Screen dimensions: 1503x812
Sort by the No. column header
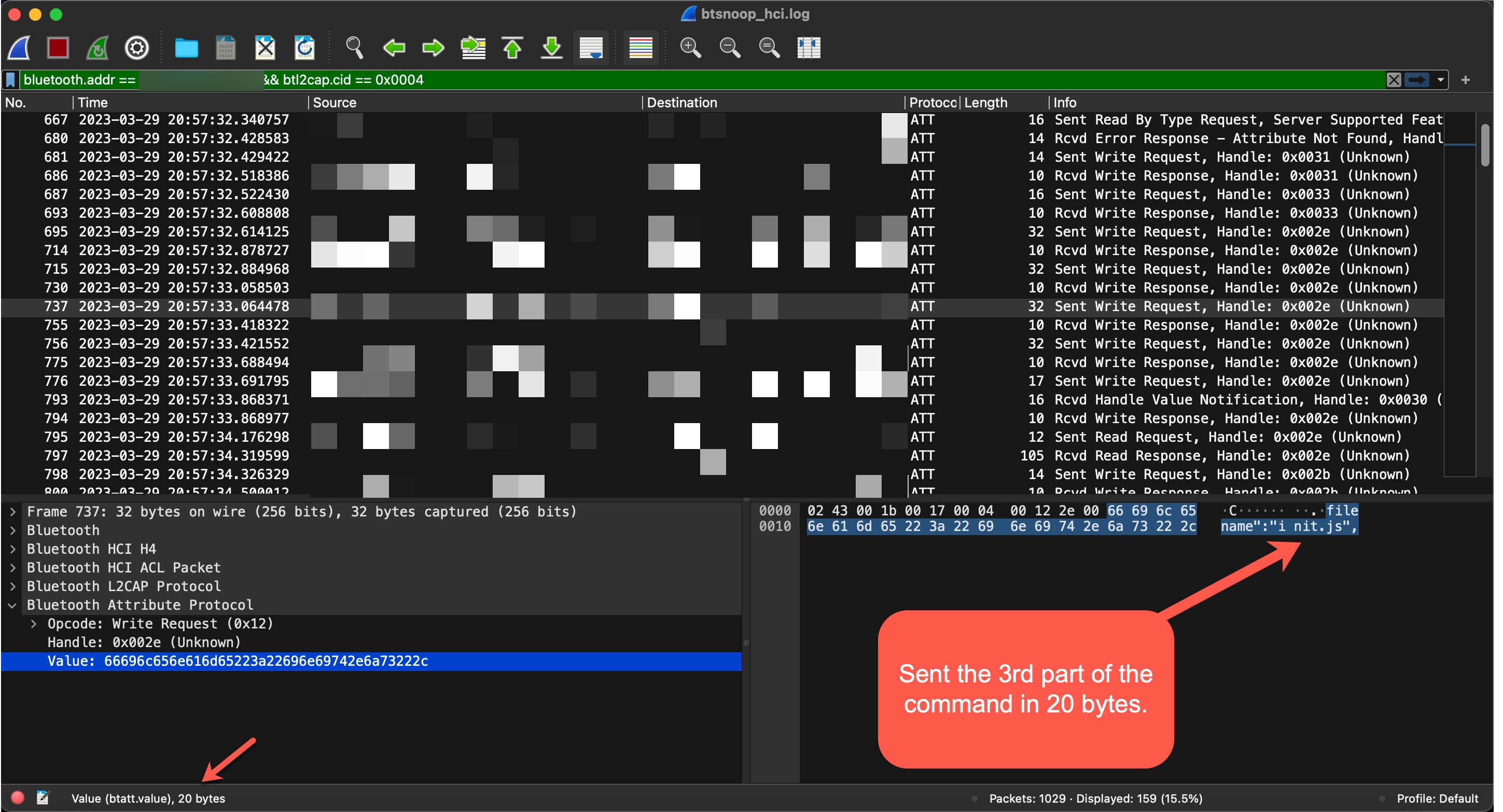pyautogui.click(x=37, y=103)
